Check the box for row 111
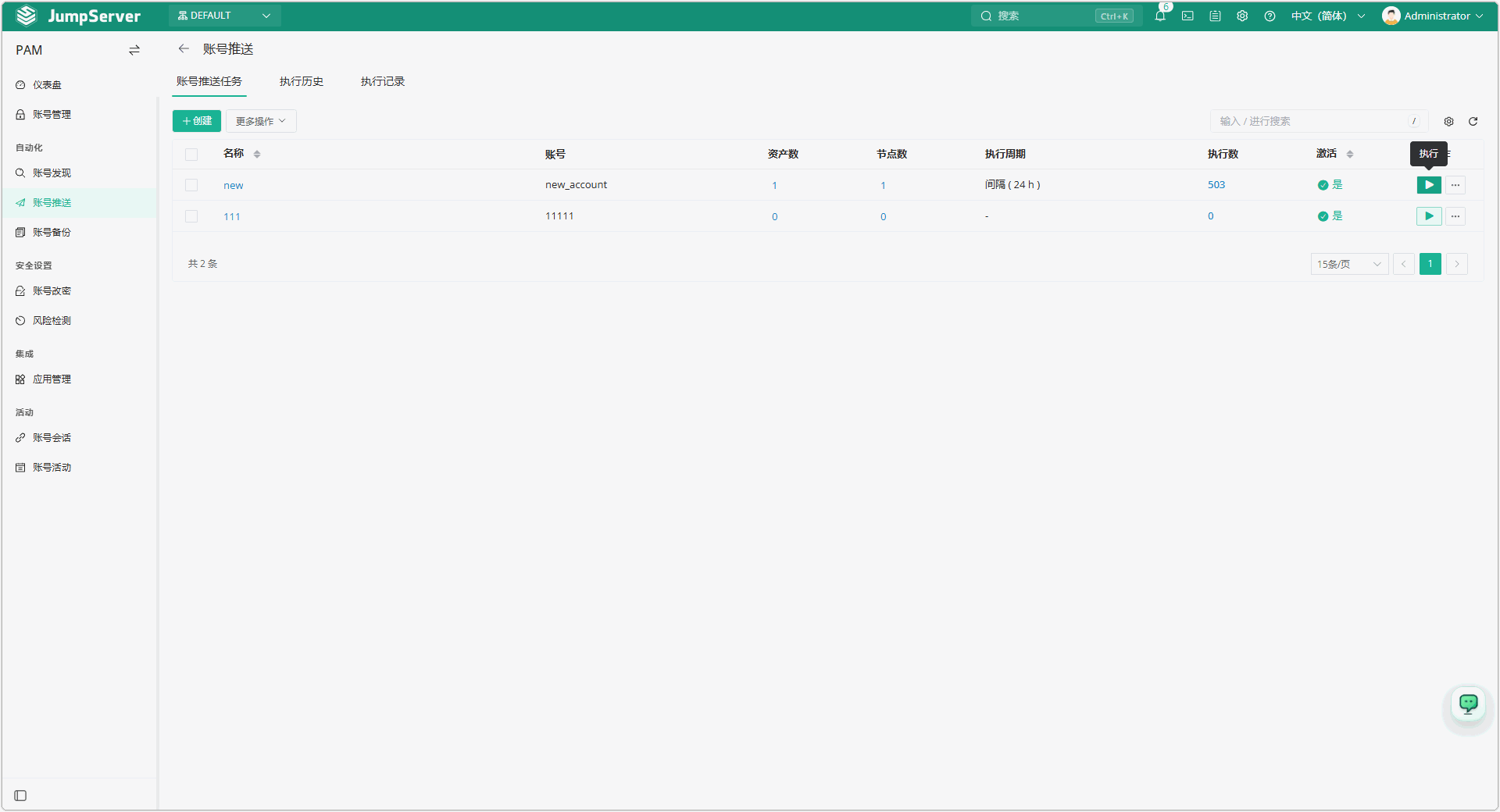Image resolution: width=1500 pixels, height=812 pixels. [x=191, y=216]
